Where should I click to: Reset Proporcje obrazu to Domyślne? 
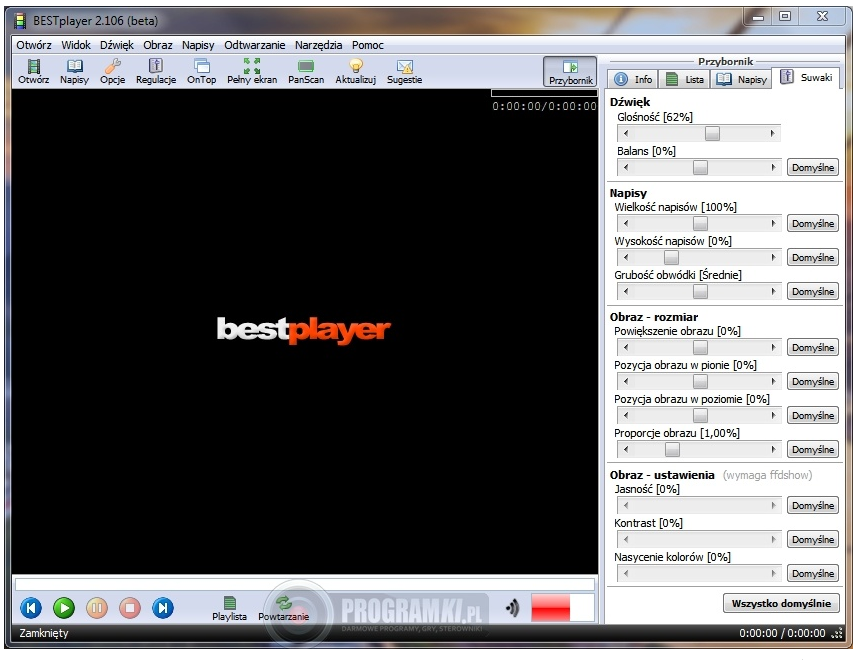click(x=813, y=449)
